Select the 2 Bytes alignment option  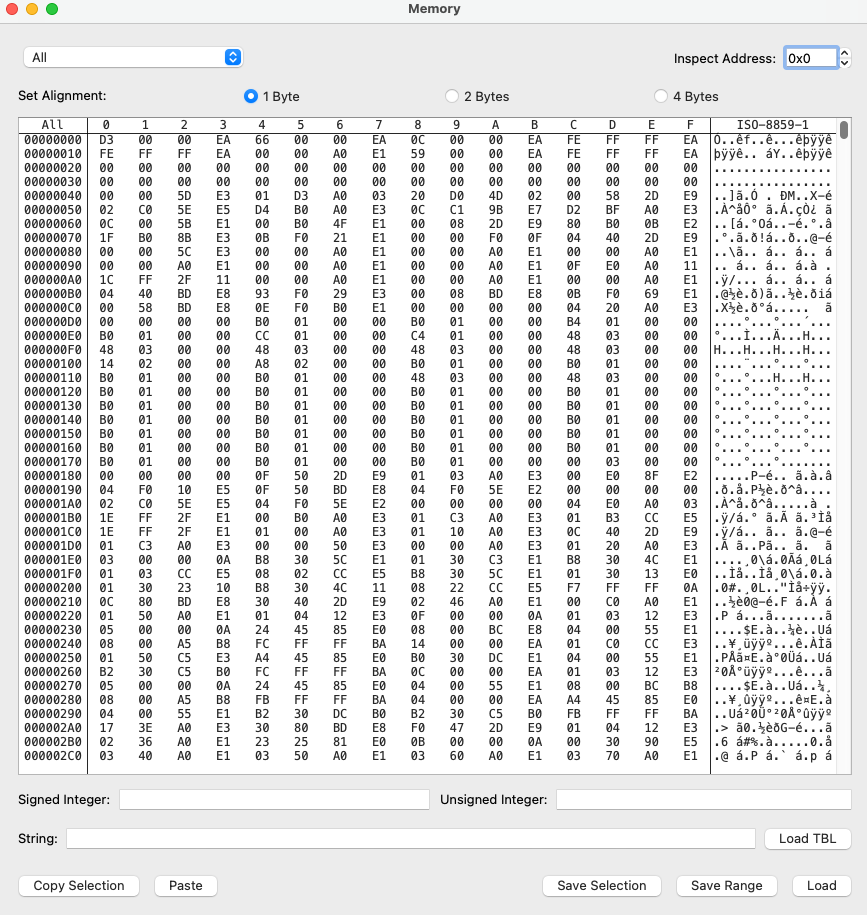(x=452, y=96)
